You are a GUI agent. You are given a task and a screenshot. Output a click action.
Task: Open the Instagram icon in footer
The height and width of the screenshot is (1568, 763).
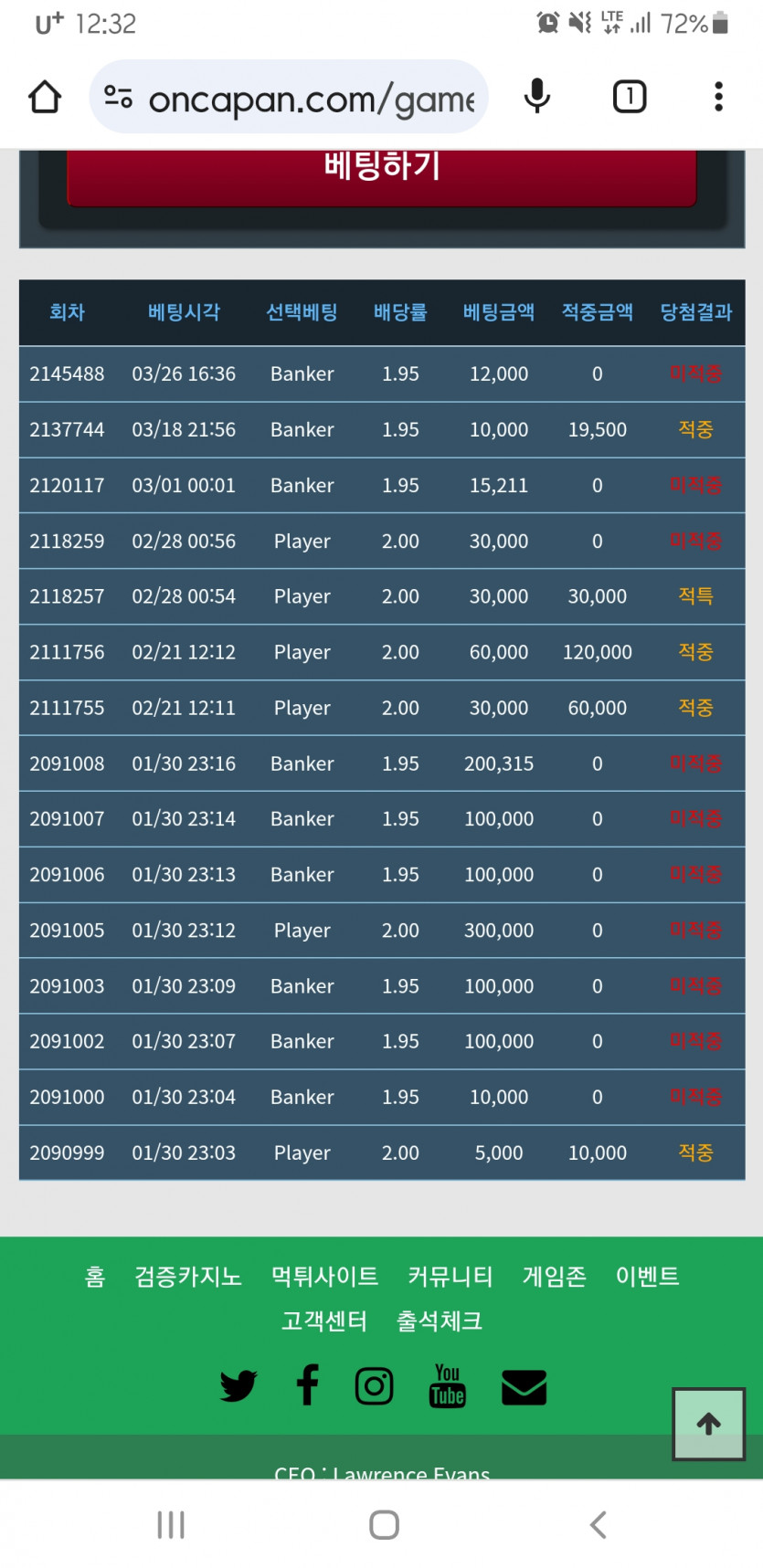pos(375,1386)
